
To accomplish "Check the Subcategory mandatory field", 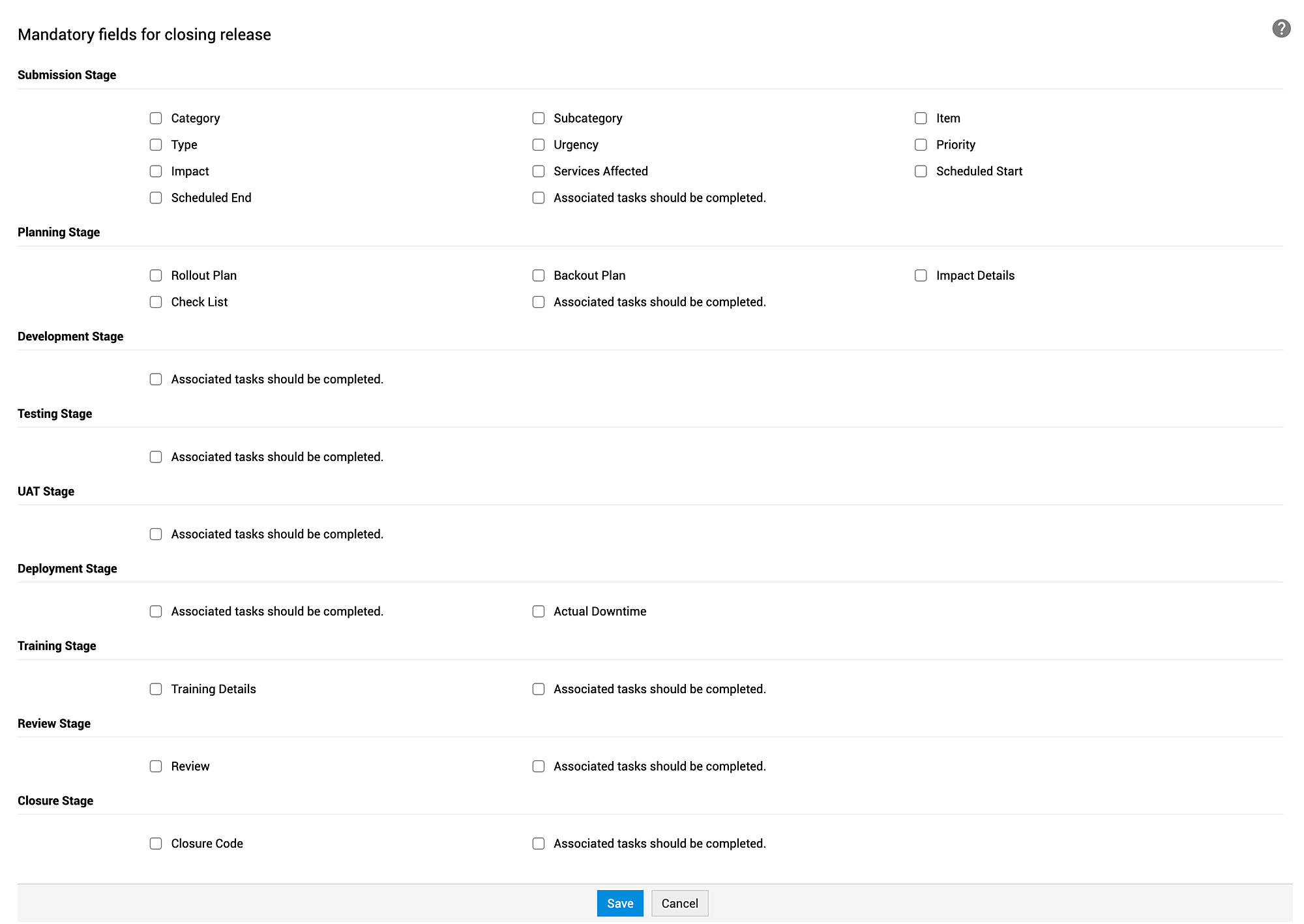I will (539, 118).
